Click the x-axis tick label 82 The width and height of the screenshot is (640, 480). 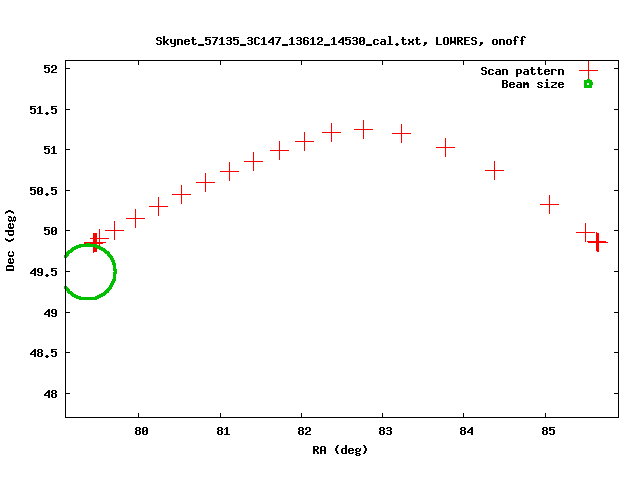click(x=304, y=431)
